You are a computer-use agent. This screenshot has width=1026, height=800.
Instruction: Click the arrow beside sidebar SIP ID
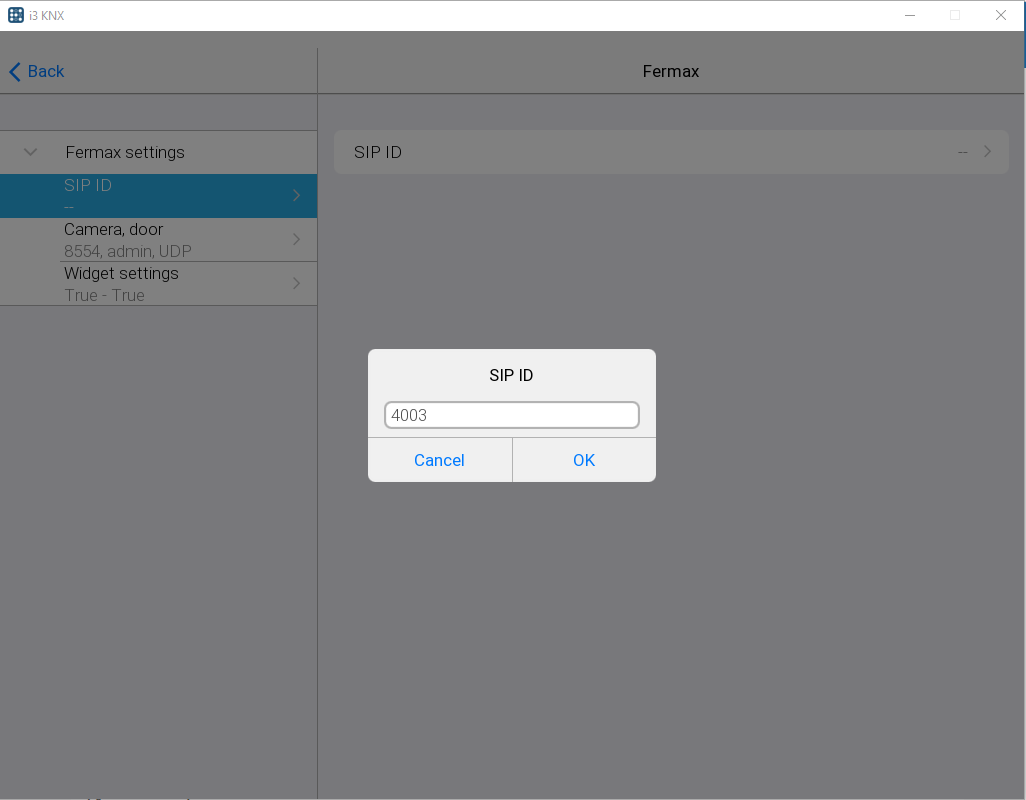pos(296,195)
